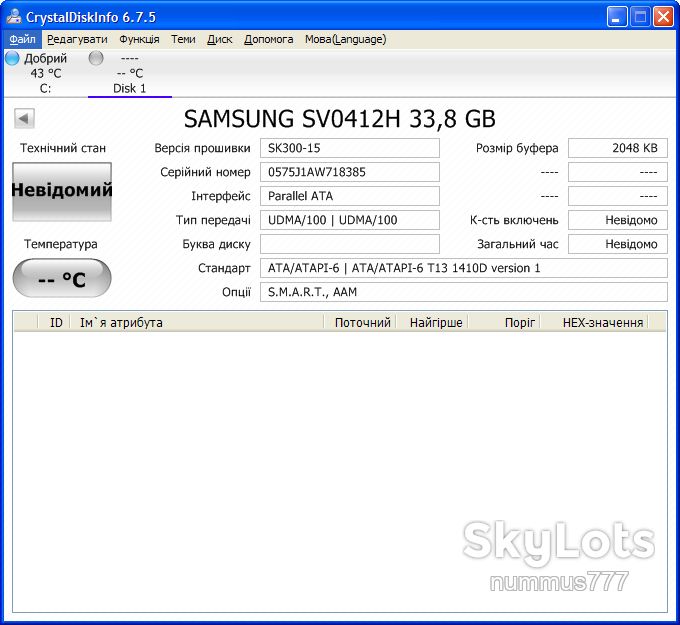This screenshot has width=680, height=625.
Task: Click the firmware field SK300-15
Action: point(350,148)
